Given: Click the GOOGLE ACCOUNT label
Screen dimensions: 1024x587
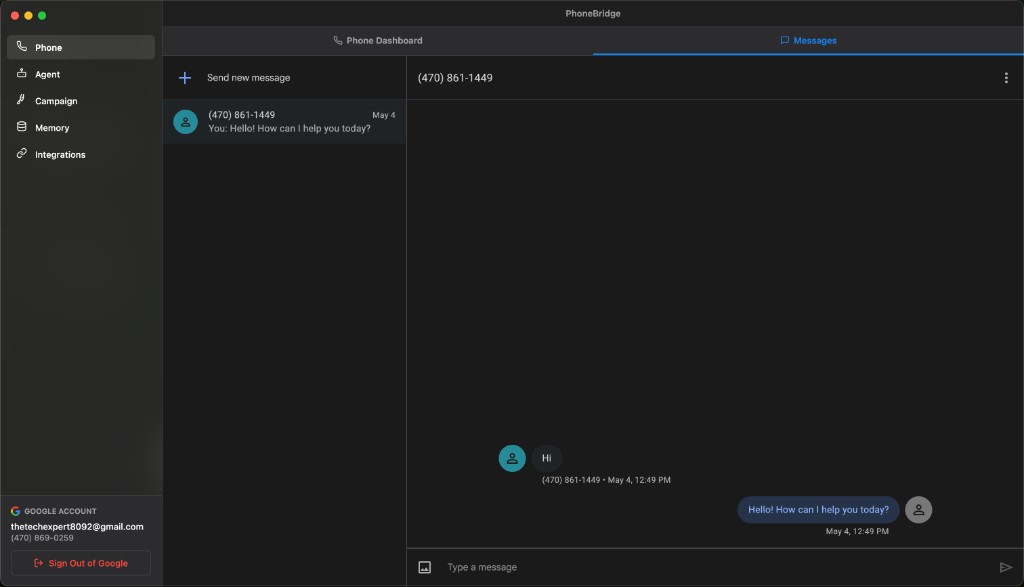Looking at the screenshot, I should click(60, 511).
